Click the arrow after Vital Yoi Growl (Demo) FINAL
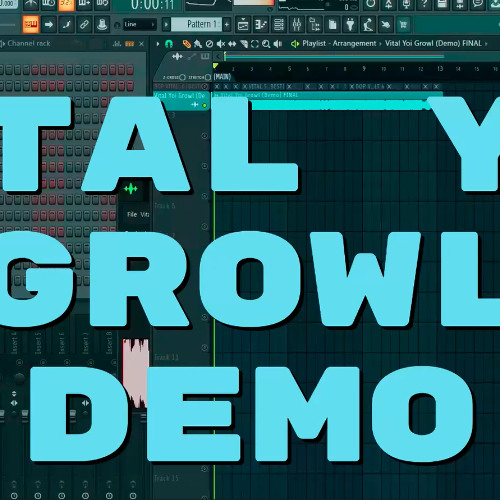This screenshot has height=500, width=500. 486,44
